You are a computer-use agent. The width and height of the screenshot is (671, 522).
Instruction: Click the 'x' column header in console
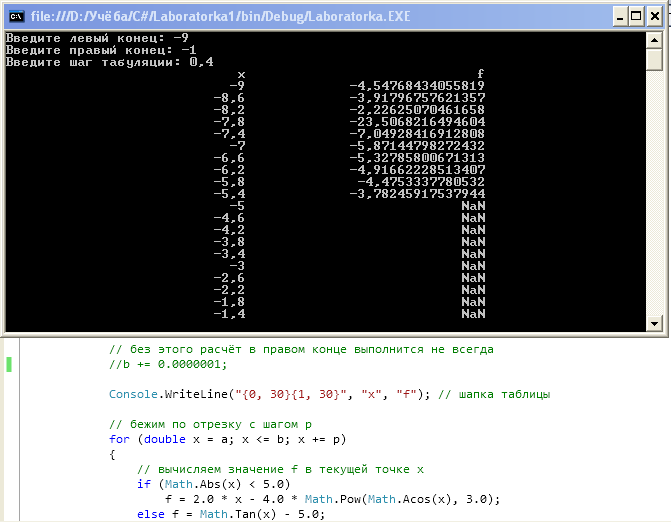(241, 75)
